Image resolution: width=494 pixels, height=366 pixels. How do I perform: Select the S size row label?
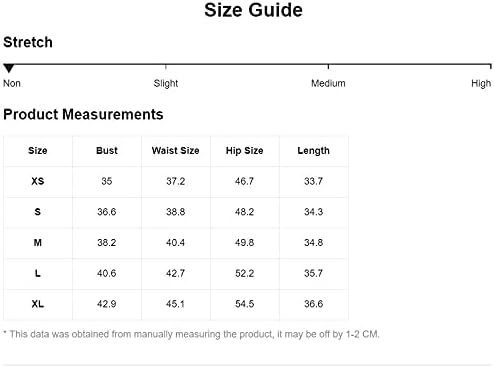38,212
